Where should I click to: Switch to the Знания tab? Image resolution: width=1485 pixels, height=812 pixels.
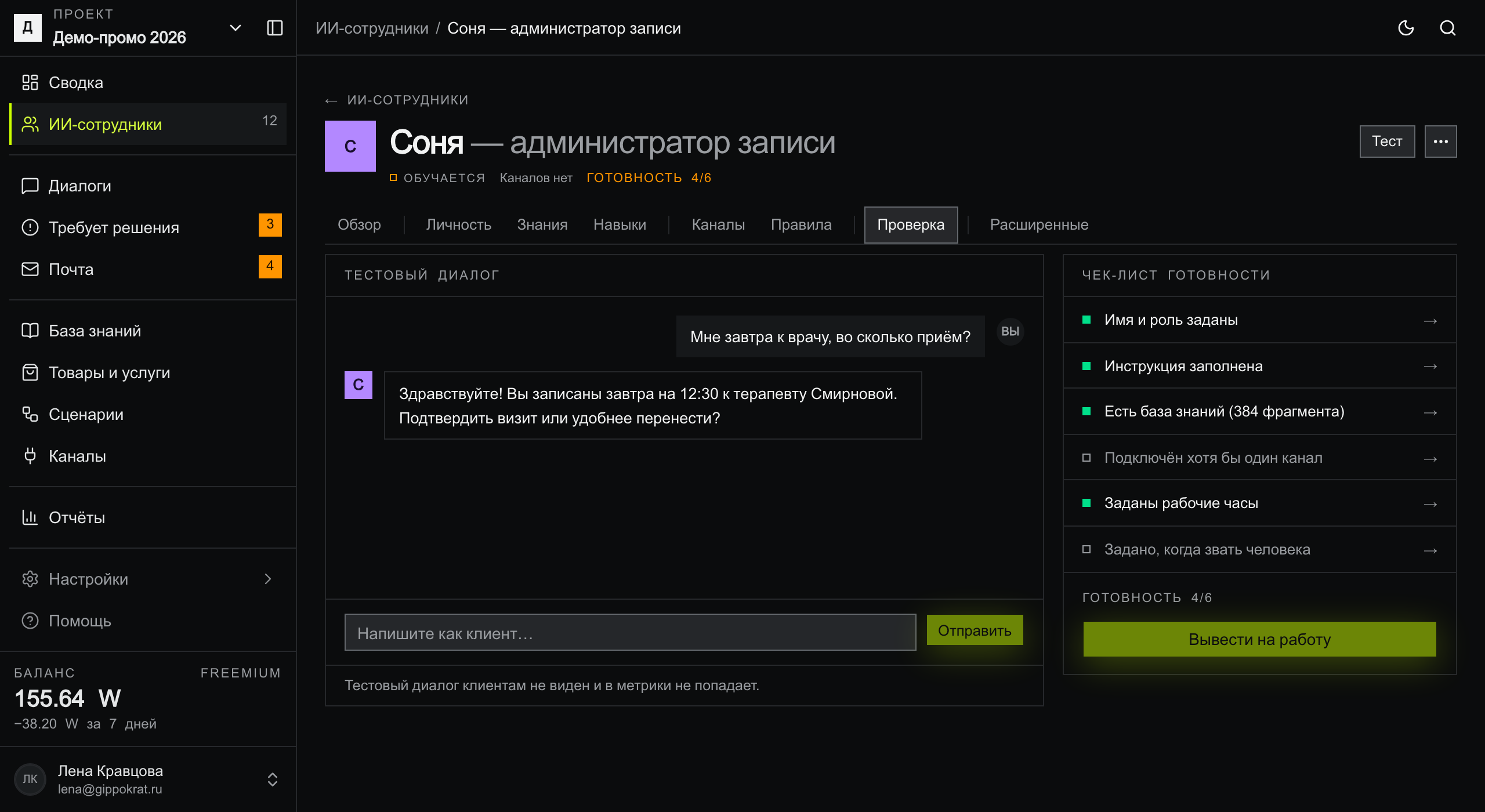pos(542,225)
